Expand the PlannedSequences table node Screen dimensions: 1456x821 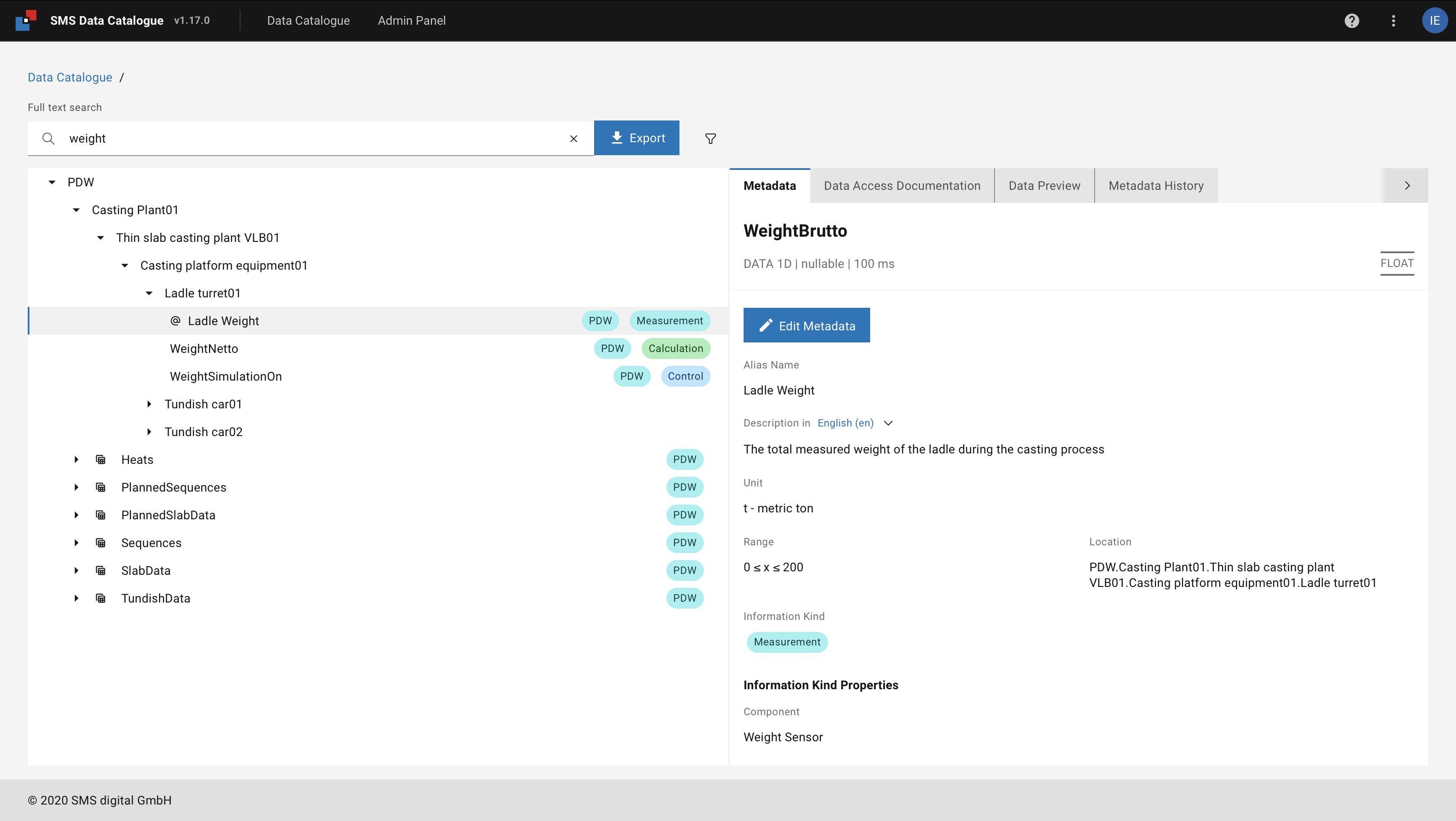76,487
